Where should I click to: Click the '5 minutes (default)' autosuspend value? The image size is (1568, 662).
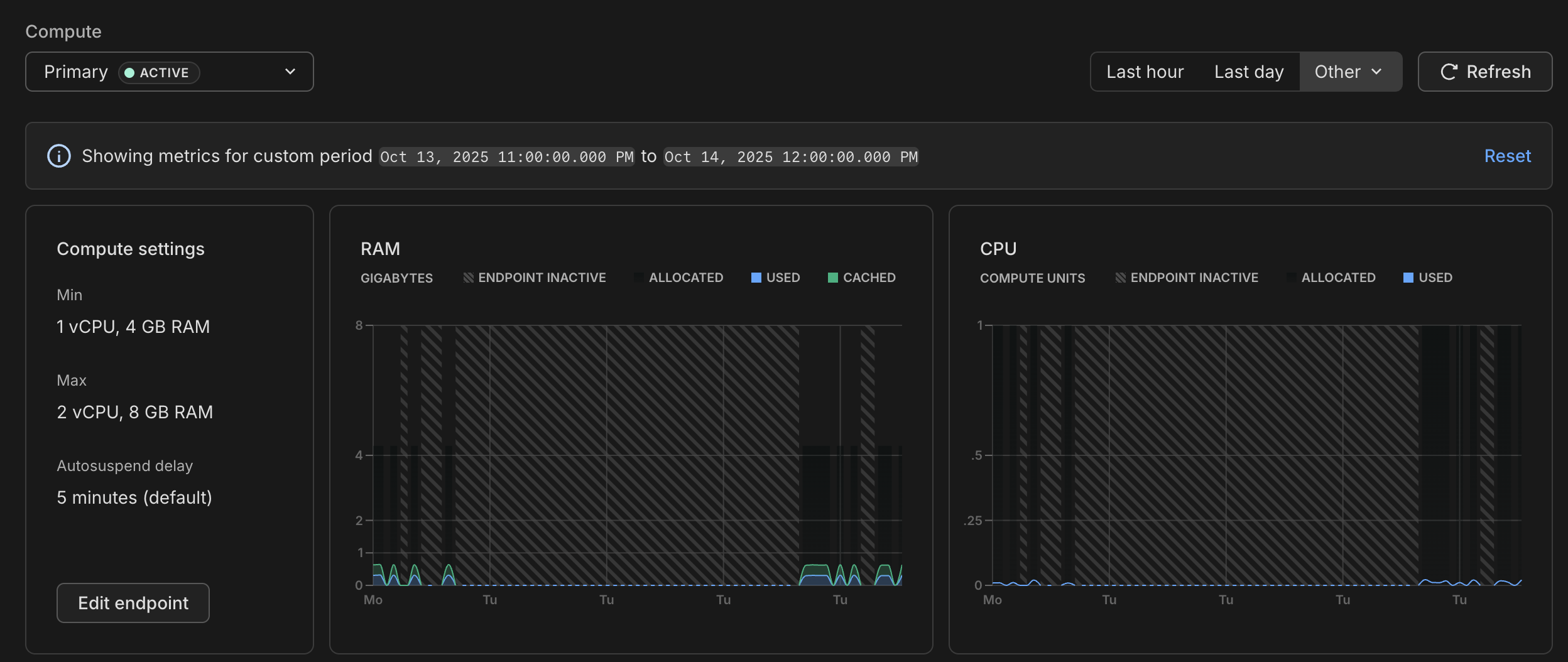(134, 497)
